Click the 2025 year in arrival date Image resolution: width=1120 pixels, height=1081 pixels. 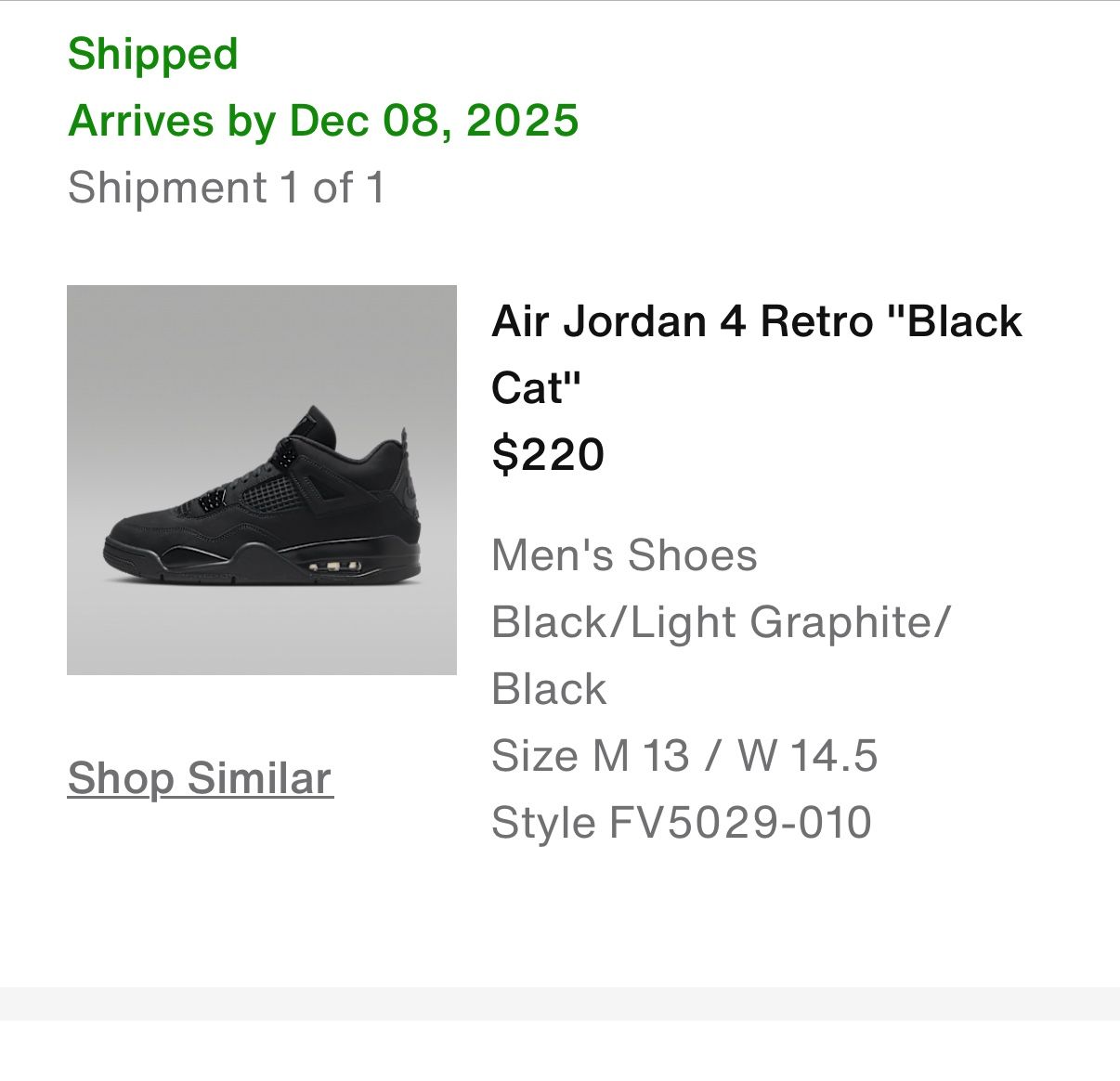point(524,119)
